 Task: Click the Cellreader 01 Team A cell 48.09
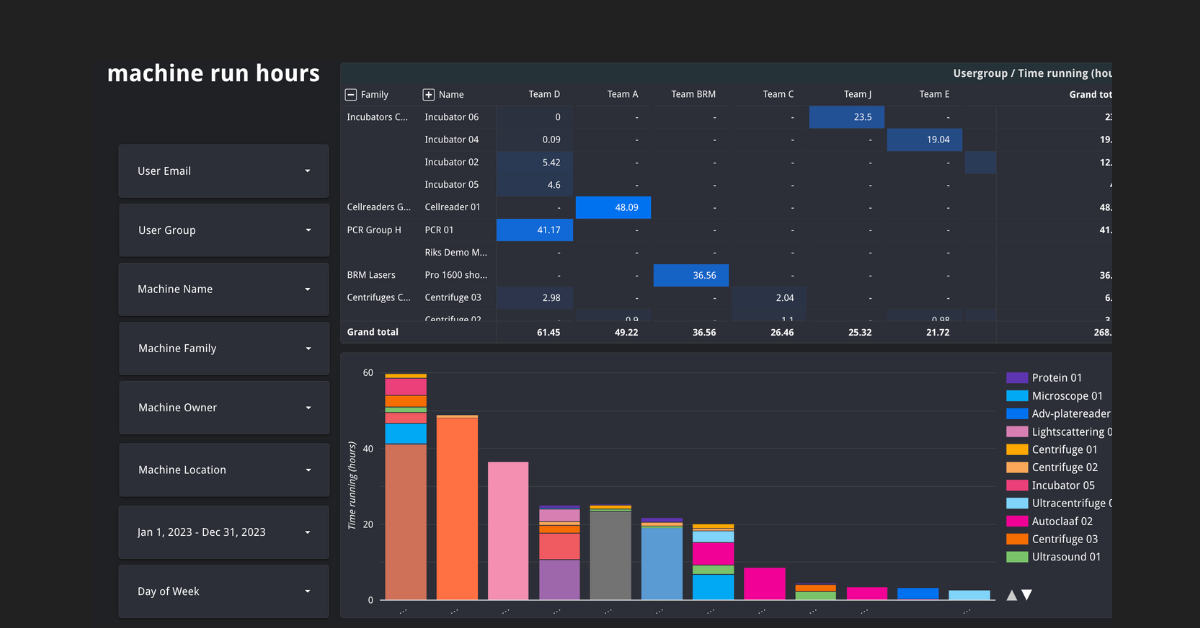614,207
